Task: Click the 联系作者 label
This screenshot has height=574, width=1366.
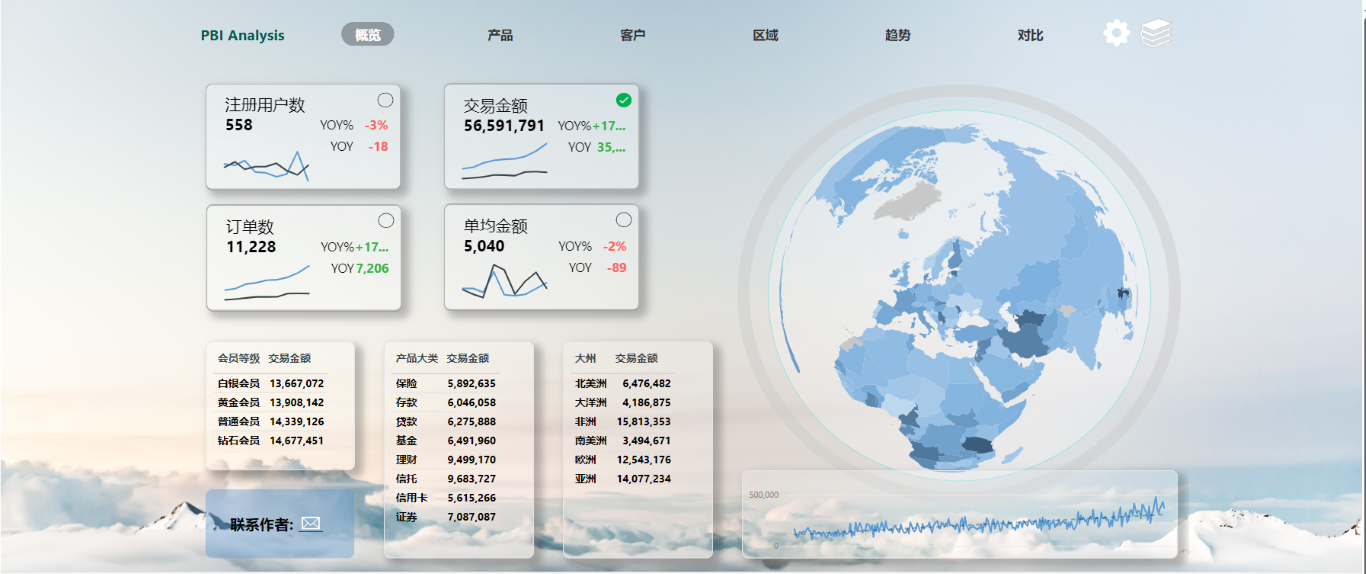Action: pyautogui.click(x=261, y=525)
